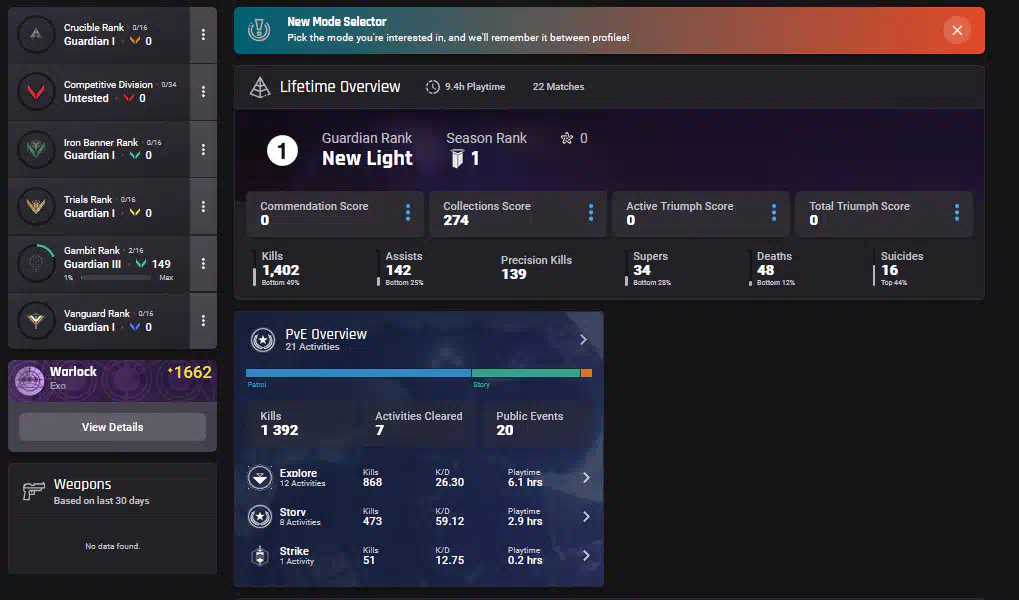Click the Public Events 20 stat
Viewport: 1019px width, 600px height.
(x=530, y=423)
